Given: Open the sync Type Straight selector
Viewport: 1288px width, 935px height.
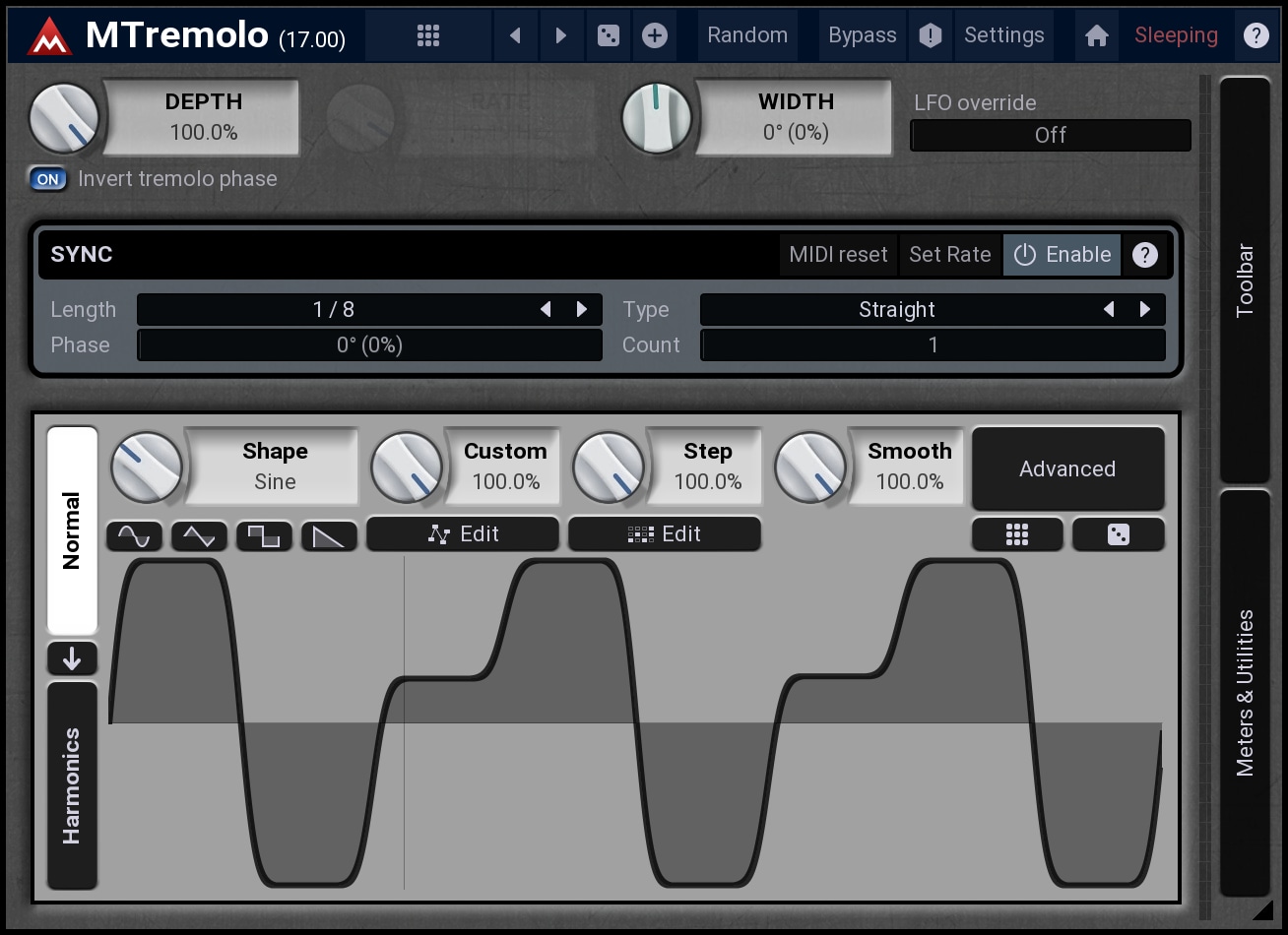Looking at the screenshot, I should click(x=896, y=309).
